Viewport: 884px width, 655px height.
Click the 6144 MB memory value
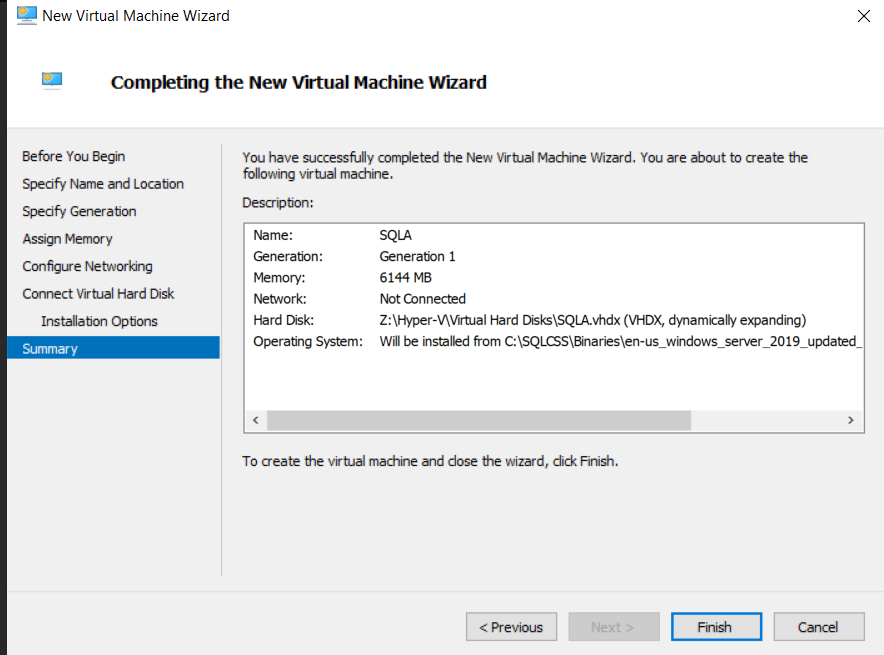click(405, 278)
